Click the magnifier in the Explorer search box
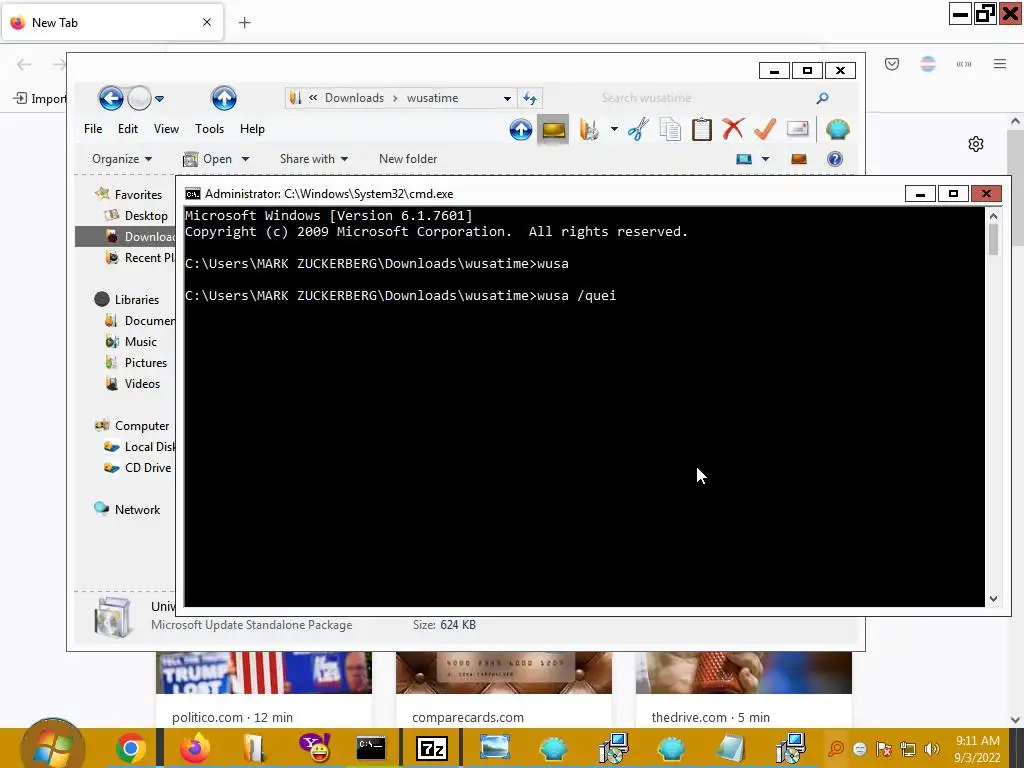The image size is (1024, 768). click(822, 98)
